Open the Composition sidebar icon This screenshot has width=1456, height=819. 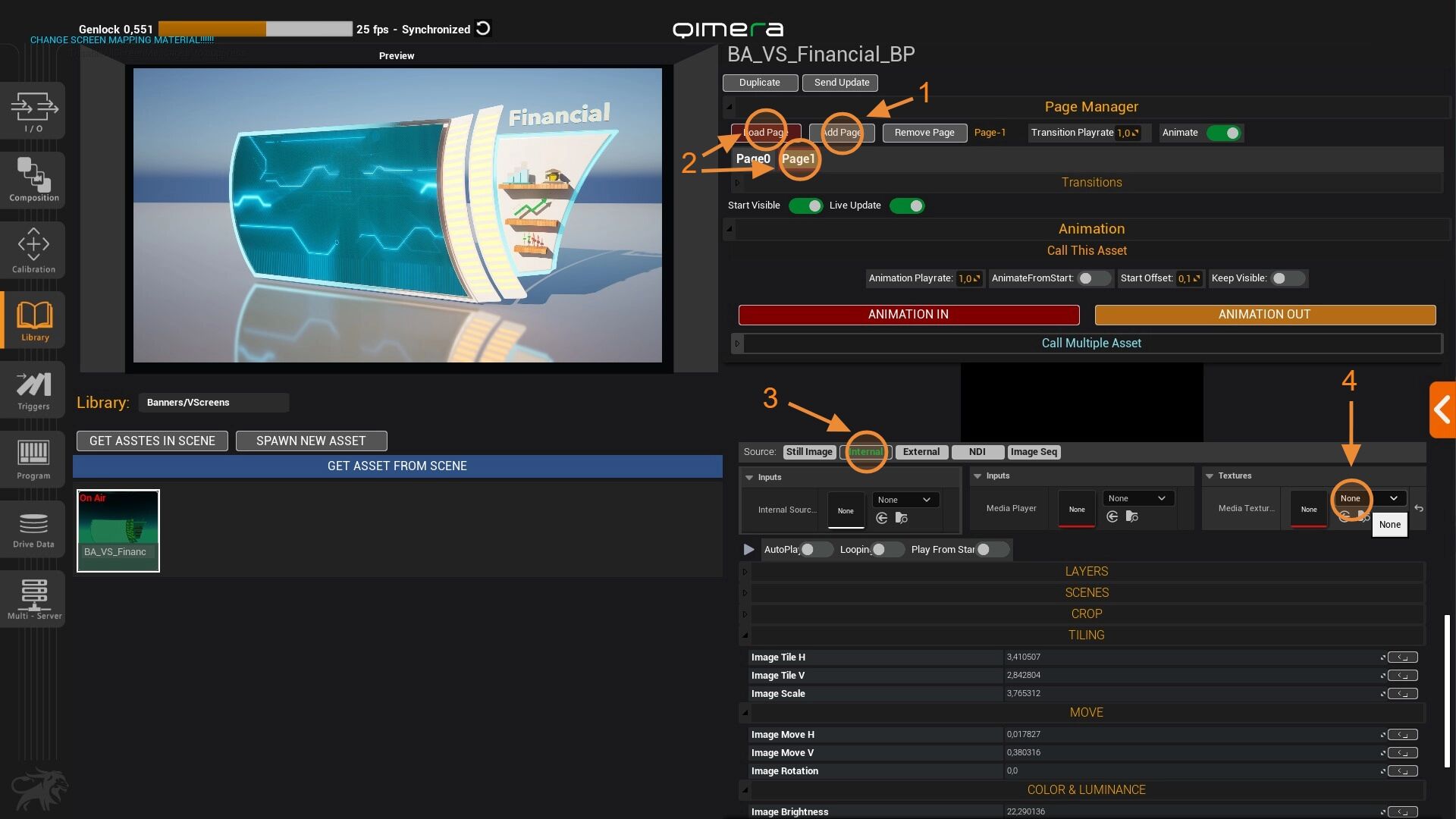(34, 180)
